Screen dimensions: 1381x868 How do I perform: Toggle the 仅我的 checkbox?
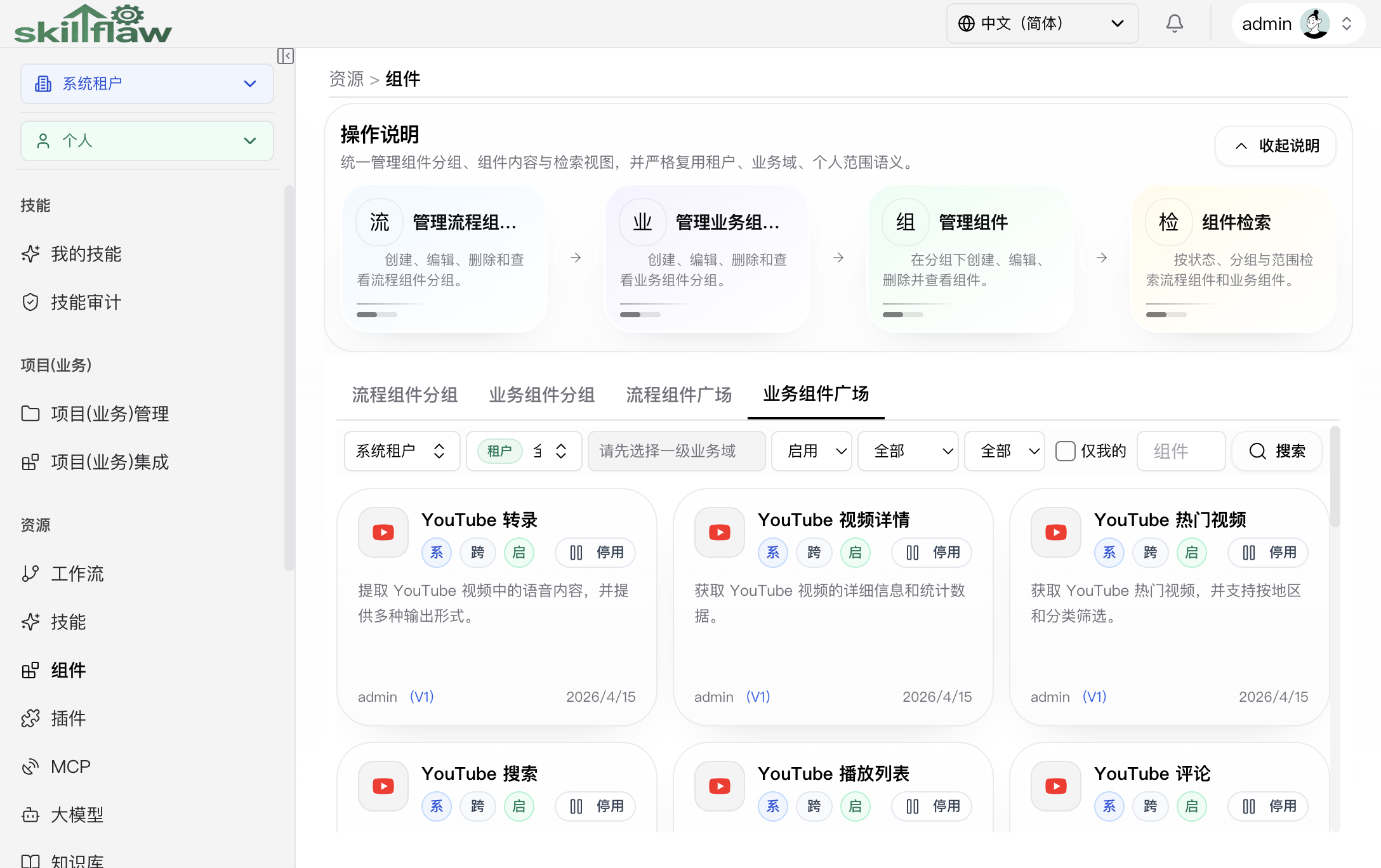point(1065,451)
